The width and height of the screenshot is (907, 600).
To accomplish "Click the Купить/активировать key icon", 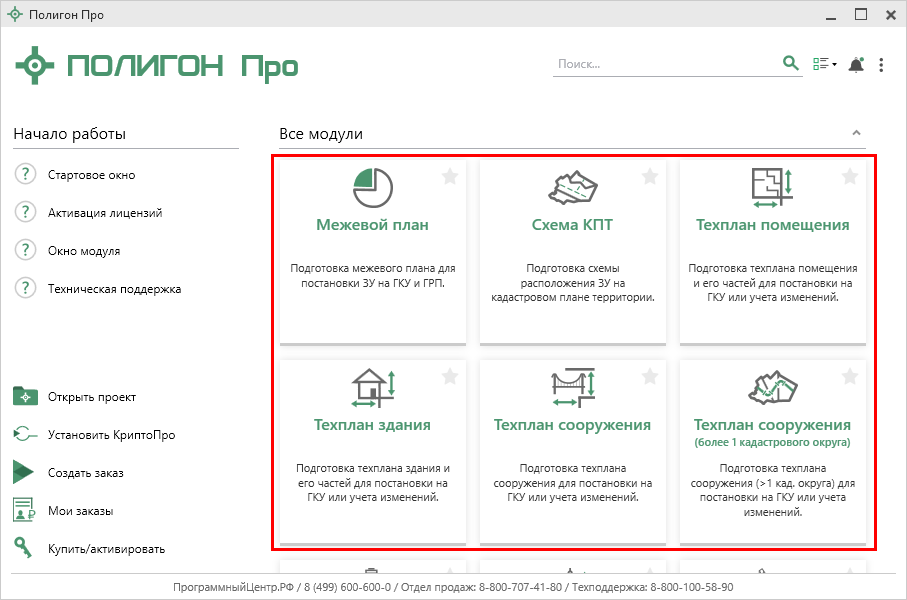I will [x=25, y=548].
